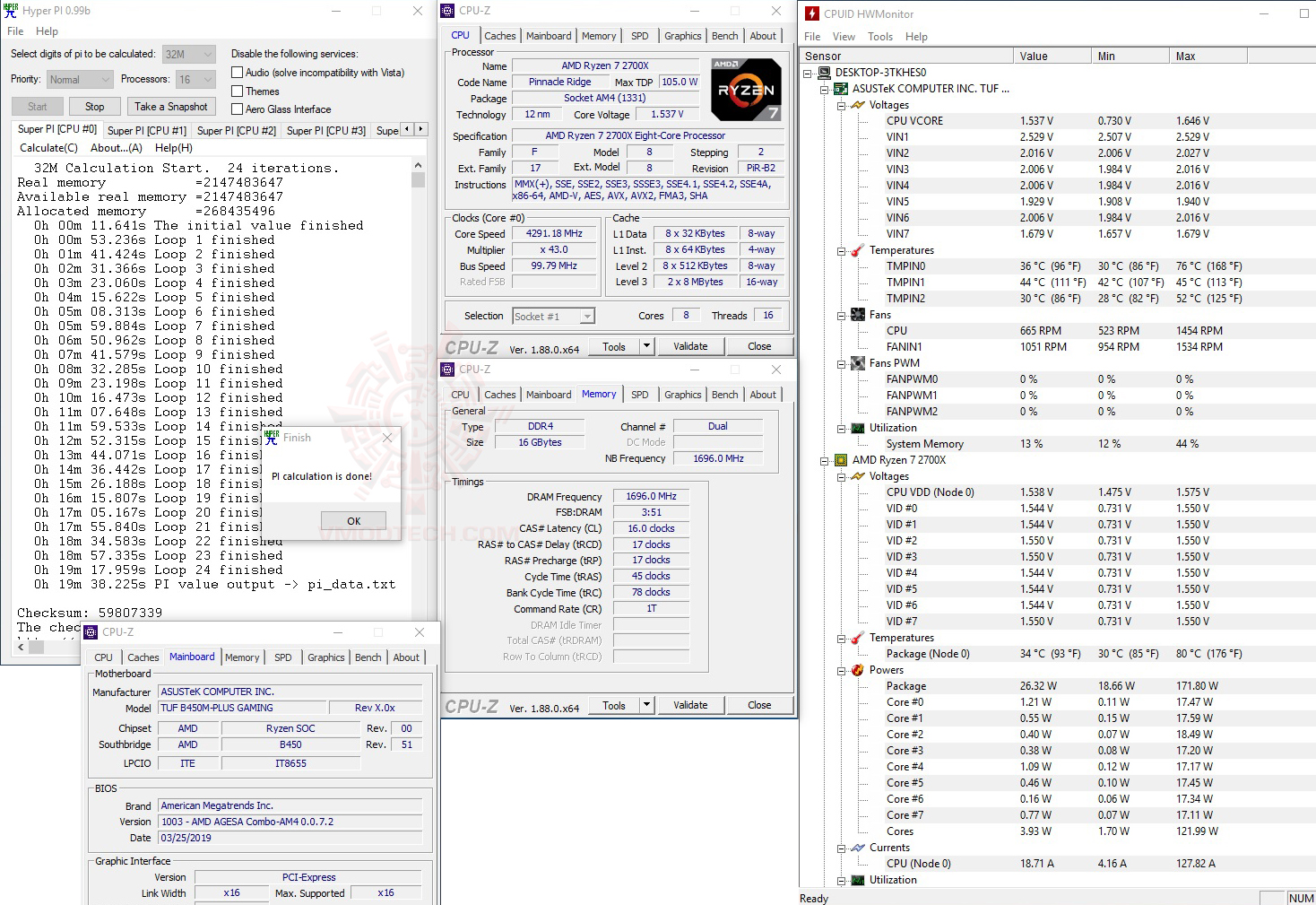The image size is (1316, 905).
Task: Open the File menu in Hyper PI
Action: (15, 31)
